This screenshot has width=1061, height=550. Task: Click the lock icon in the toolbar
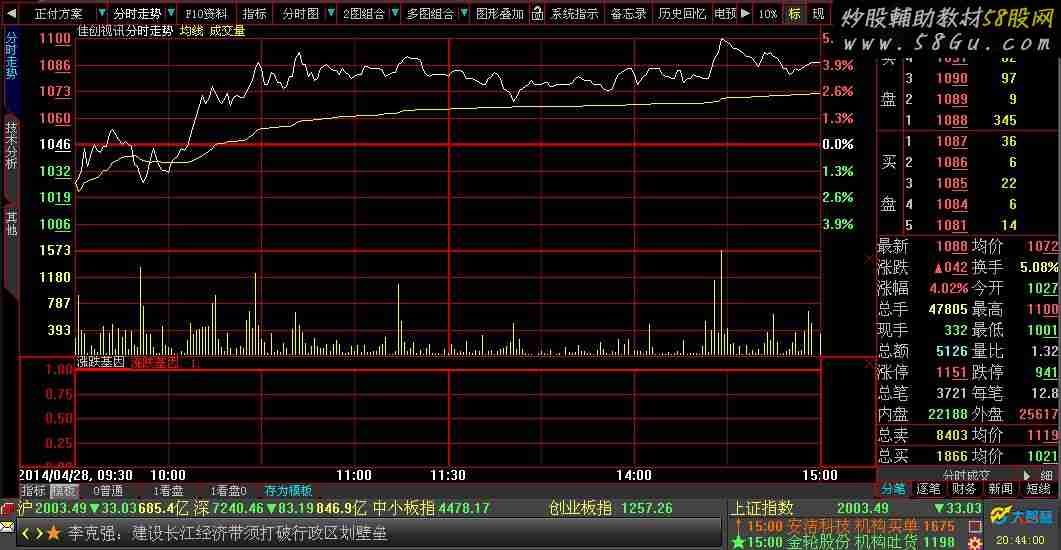(537, 14)
